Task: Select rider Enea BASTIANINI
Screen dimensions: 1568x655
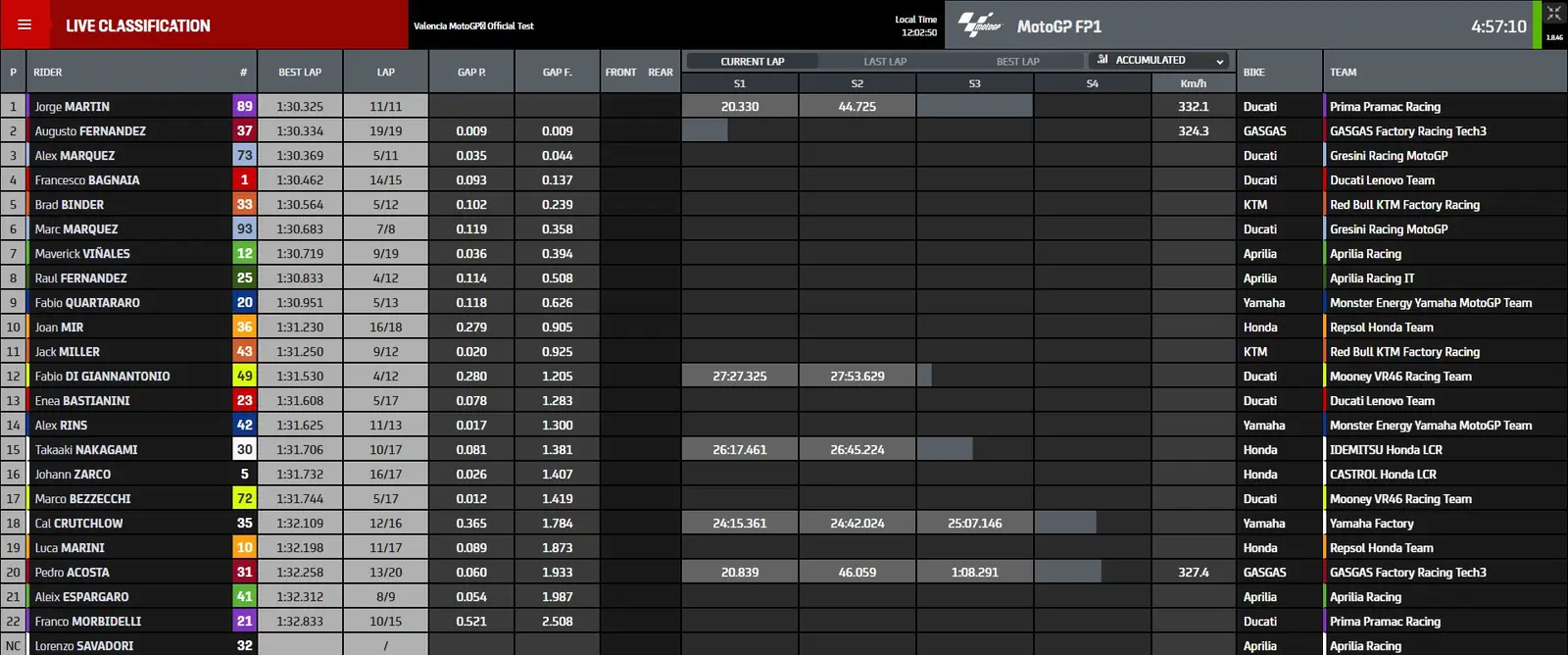Action: coord(82,400)
